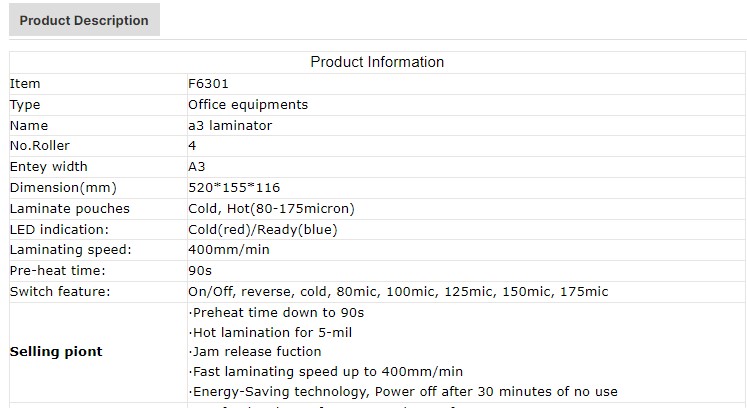The height and width of the screenshot is (408, 747).
Task: Click the Pre-heat time row label
Action: (x=57, y=271)
